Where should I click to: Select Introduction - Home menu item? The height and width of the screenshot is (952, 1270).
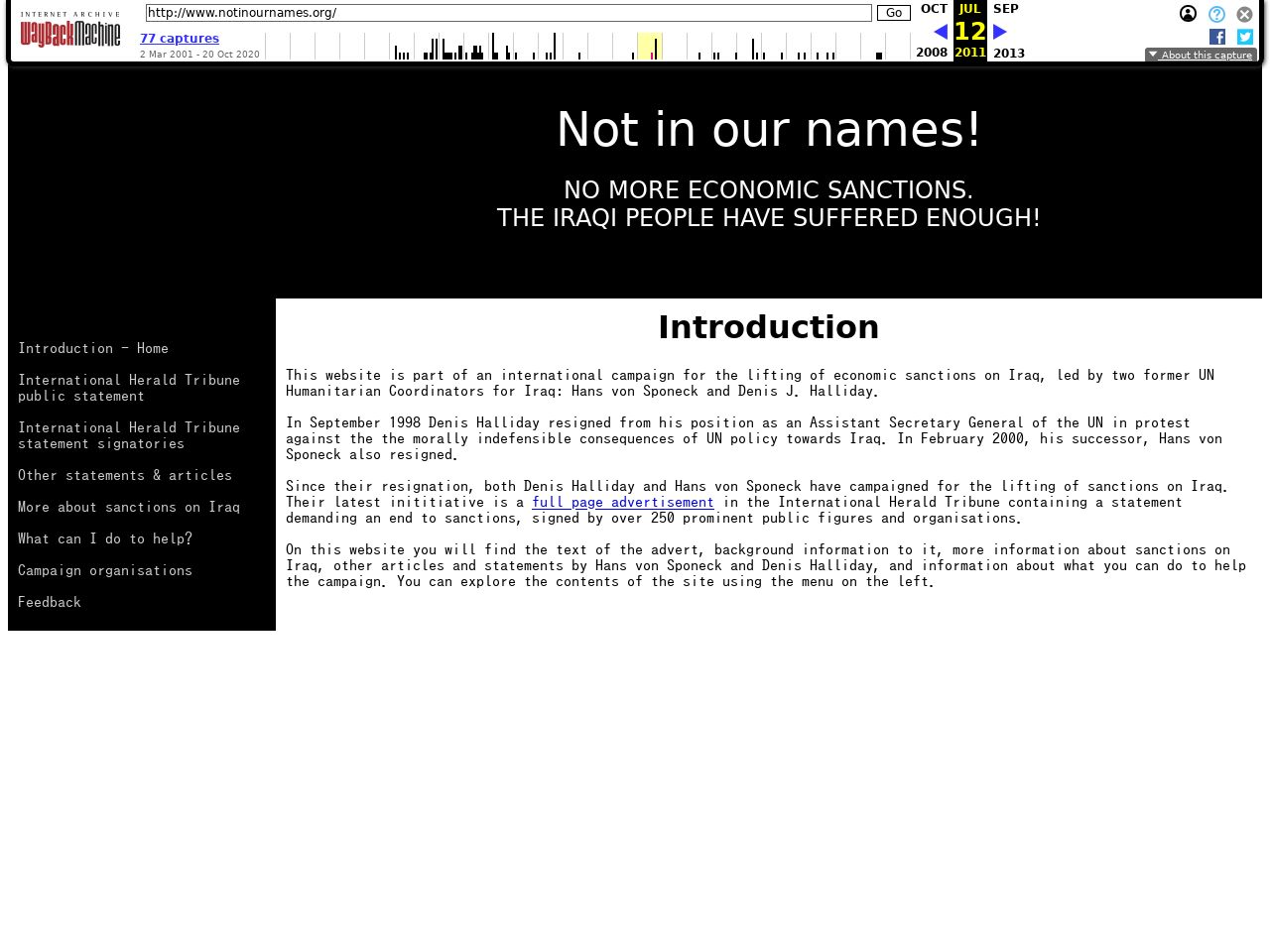point(93,348)
